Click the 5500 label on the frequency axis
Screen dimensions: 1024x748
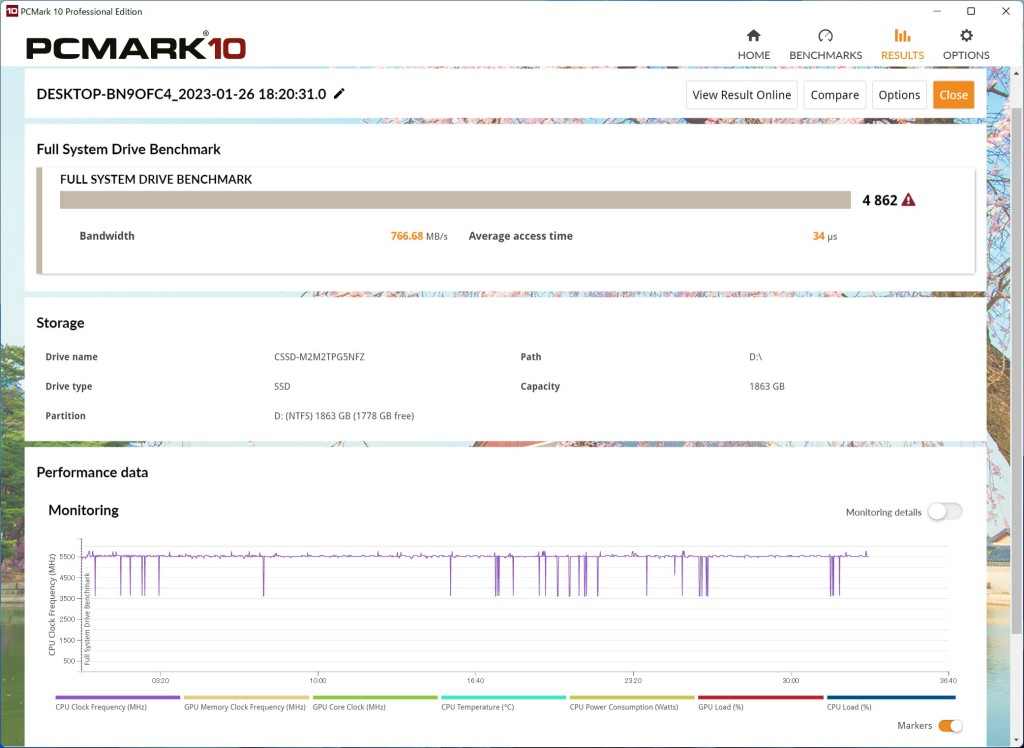(68, 557)
